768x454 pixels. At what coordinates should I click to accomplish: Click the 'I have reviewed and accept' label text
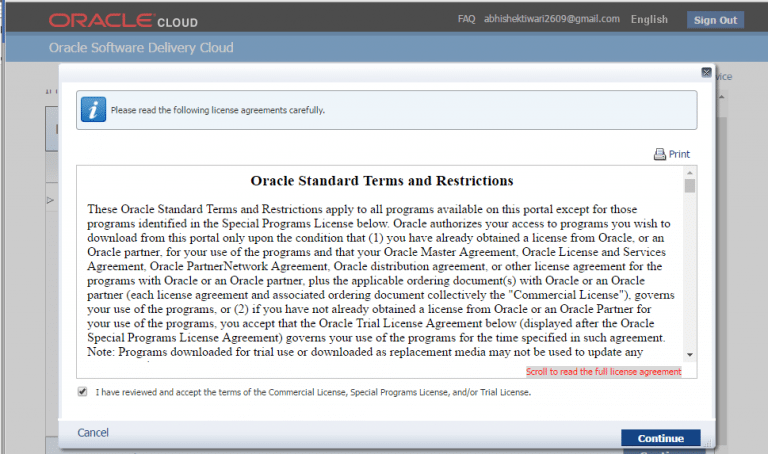click(313, 393)
